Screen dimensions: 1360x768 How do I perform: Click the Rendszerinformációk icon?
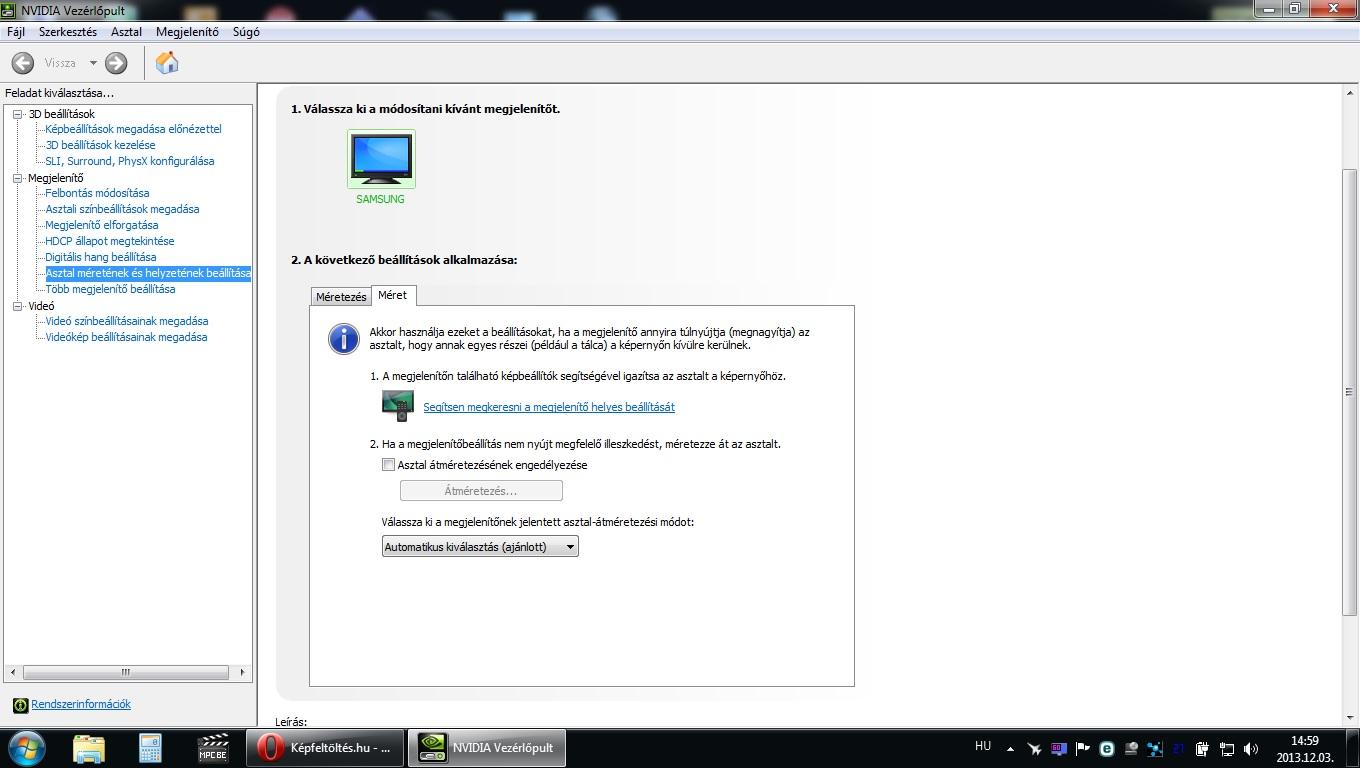tap(20, 705)
